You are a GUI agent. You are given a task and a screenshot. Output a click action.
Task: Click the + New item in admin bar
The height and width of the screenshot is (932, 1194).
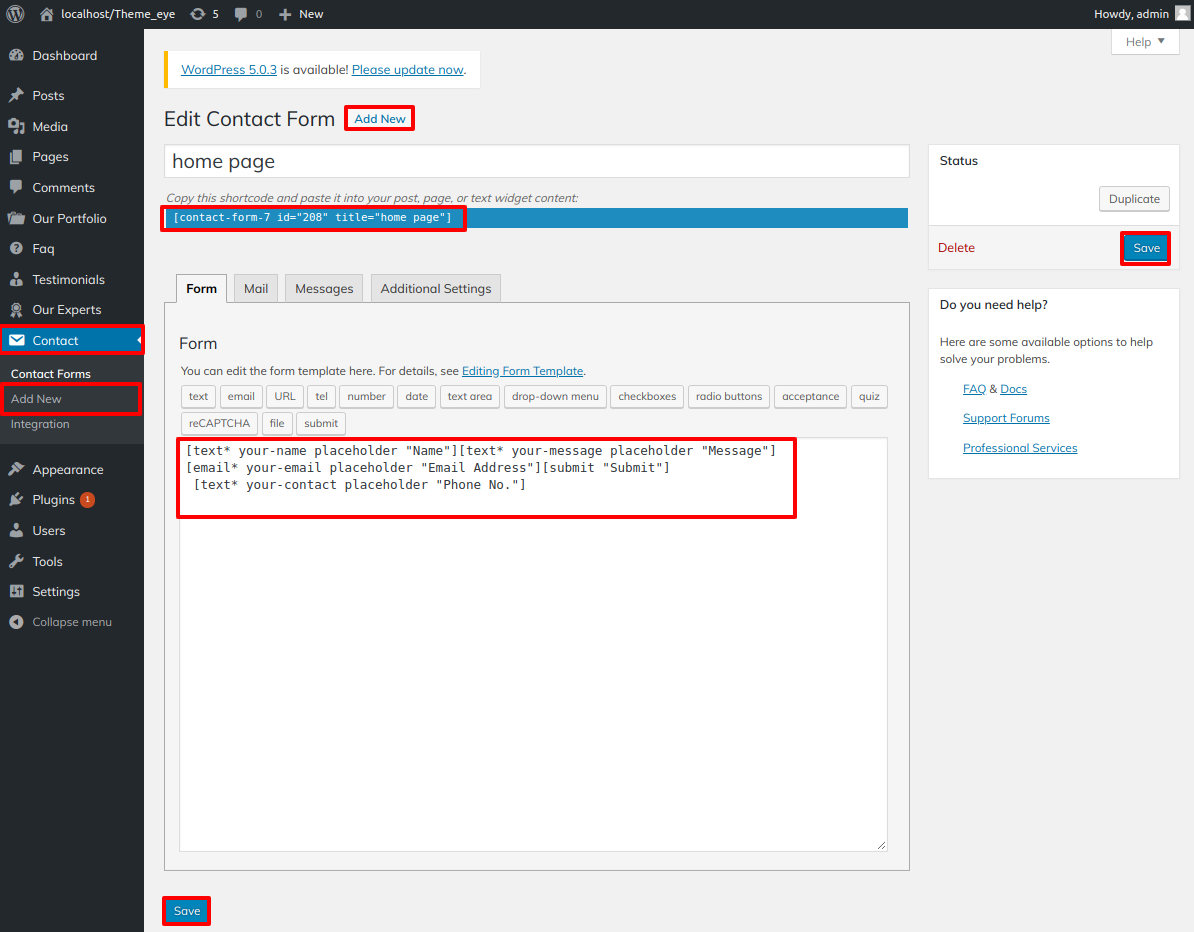[x=301, y=14]
